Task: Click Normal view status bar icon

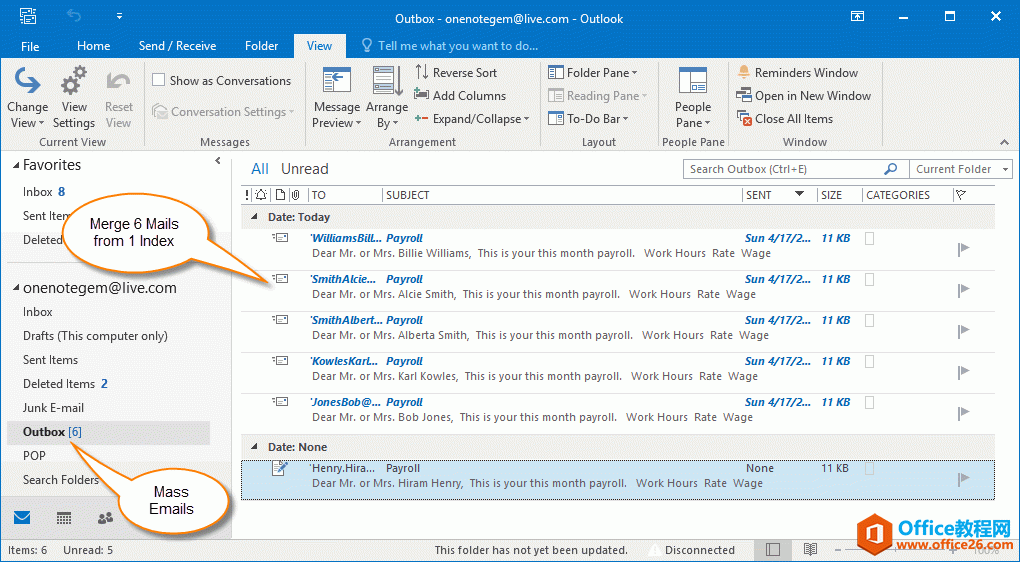Action: point(772,550)
